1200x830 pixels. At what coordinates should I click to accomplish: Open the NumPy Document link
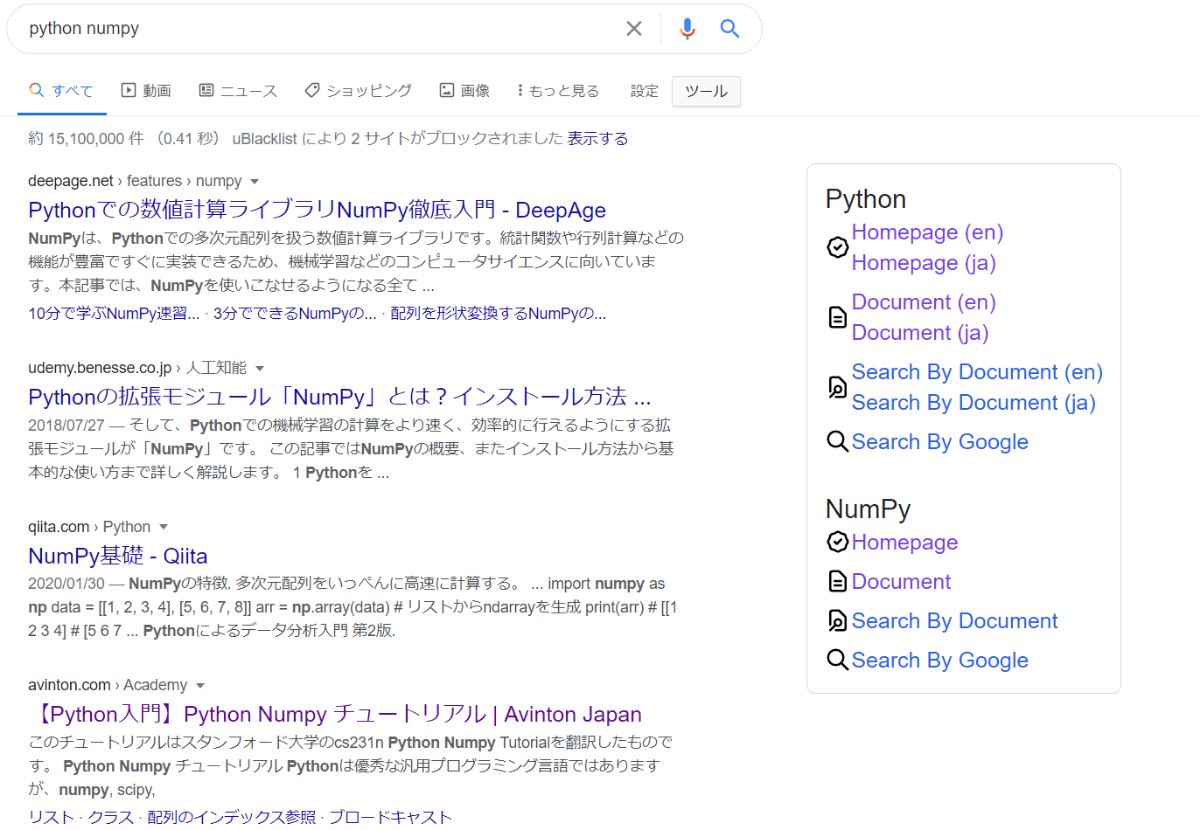(901, 581)
